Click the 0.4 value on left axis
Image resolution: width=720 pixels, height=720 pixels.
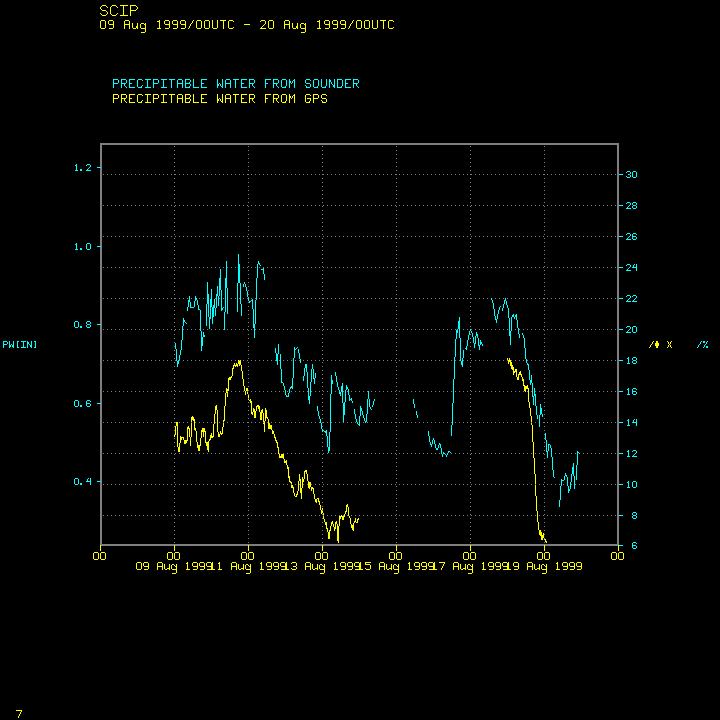(x=82, y=482)
